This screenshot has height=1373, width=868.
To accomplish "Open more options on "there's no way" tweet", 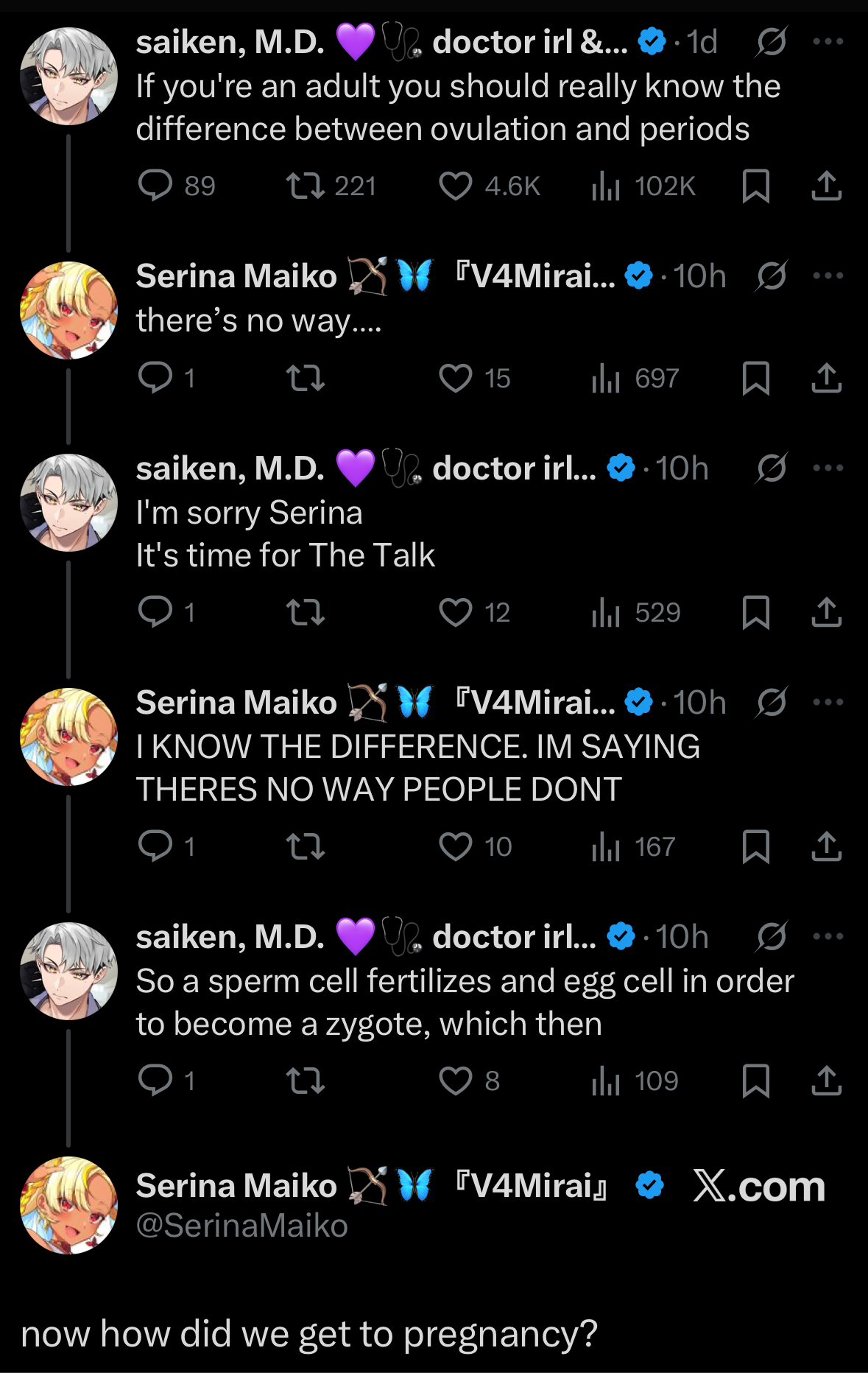I will point(828,276).
